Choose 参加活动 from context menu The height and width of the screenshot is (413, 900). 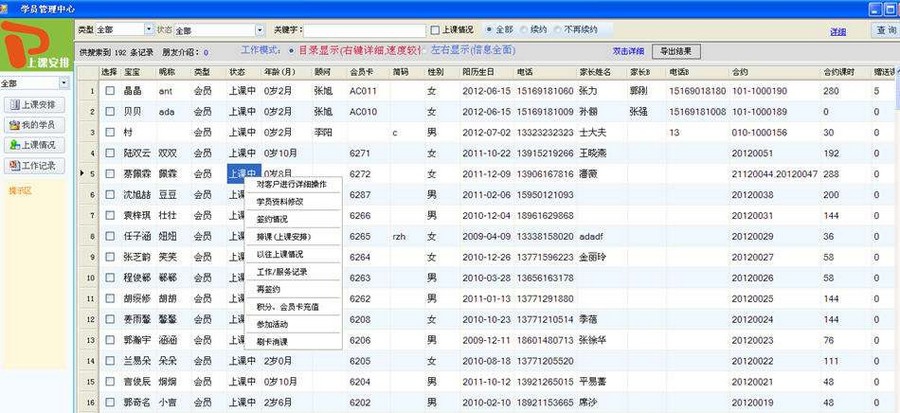coord(293,324)
